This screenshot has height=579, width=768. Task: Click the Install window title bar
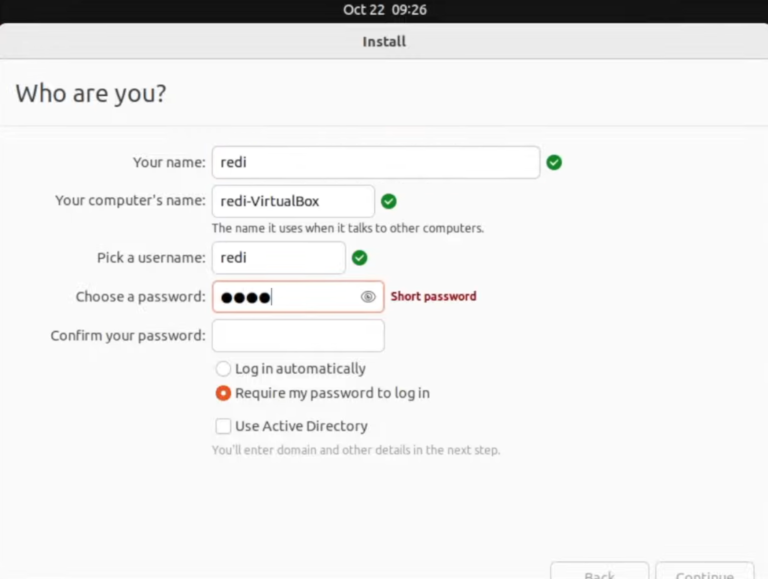coord(384,42)
